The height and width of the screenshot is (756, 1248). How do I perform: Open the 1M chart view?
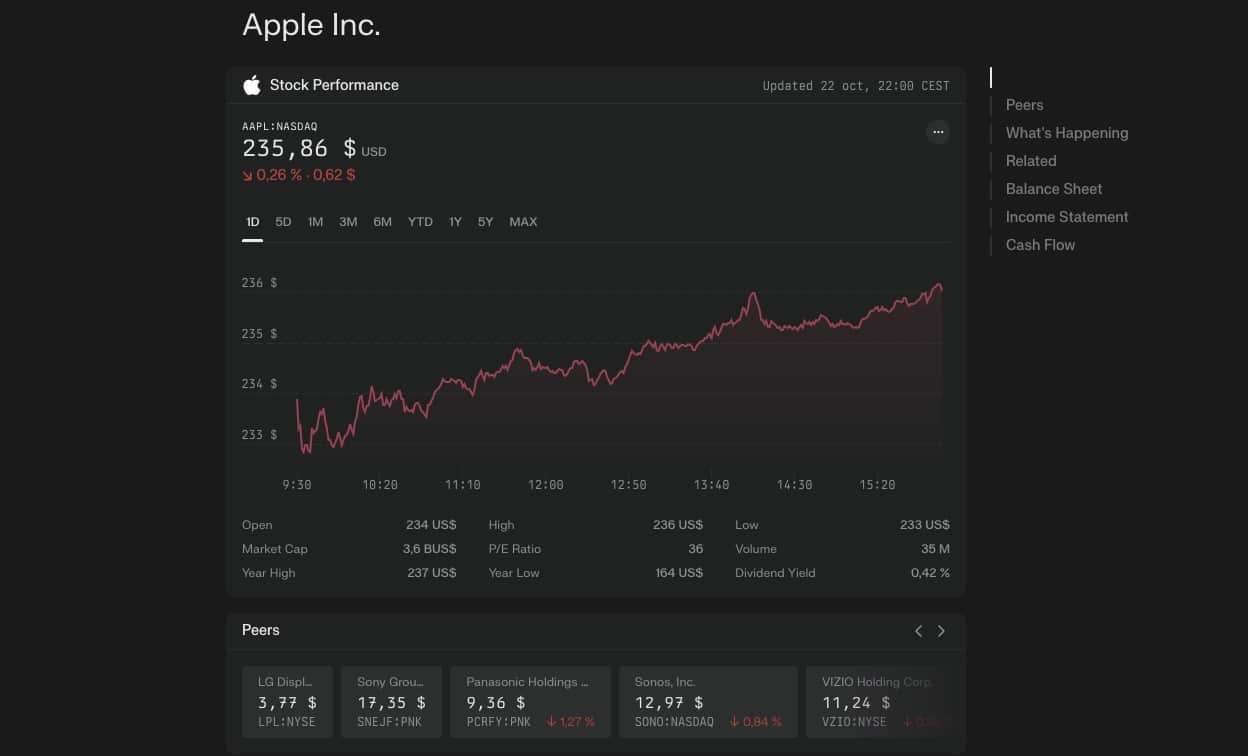click(x=315, y=221)
